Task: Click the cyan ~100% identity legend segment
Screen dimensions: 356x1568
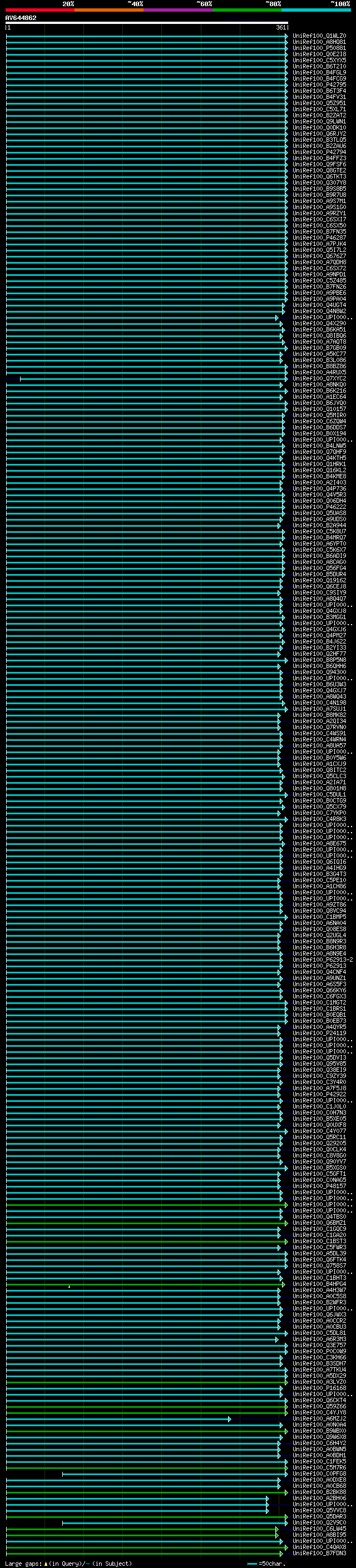Action: pos(316,10)
